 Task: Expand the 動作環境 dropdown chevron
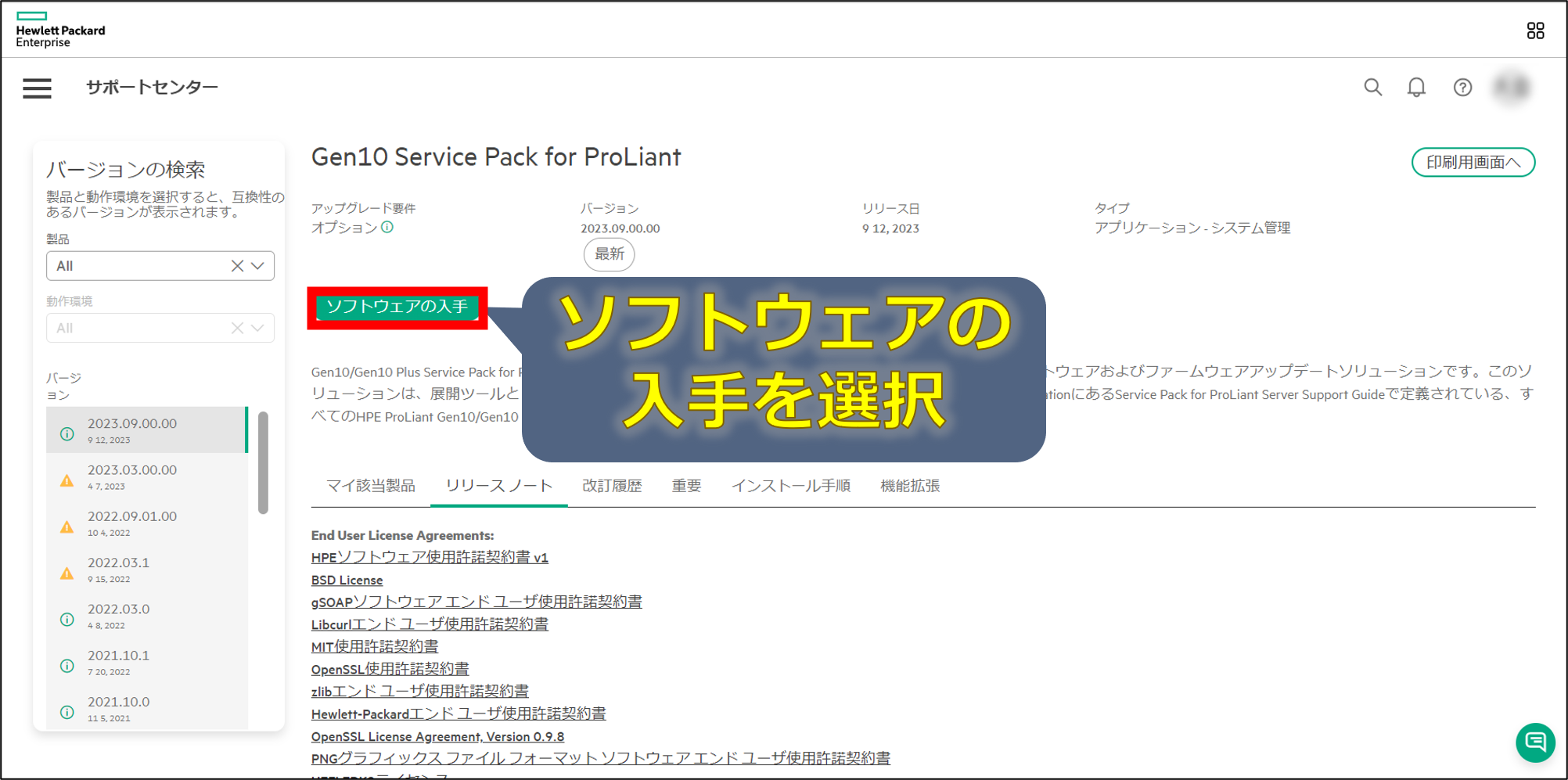[x=257, y=328]
